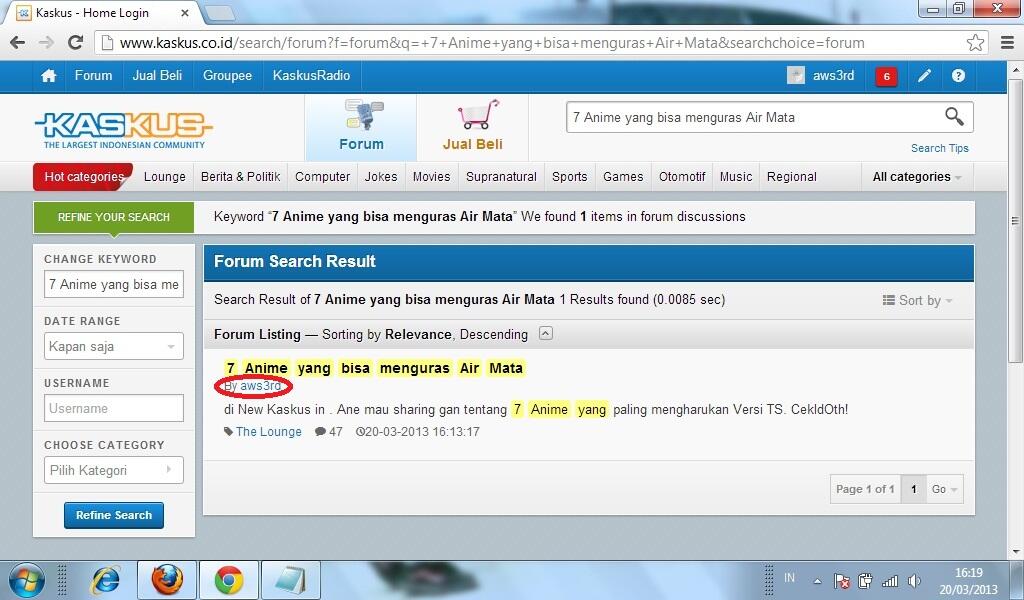Switch to Jual Beli search tab
Viewport: 1024px width, 600px height.
tap(473, 127)
